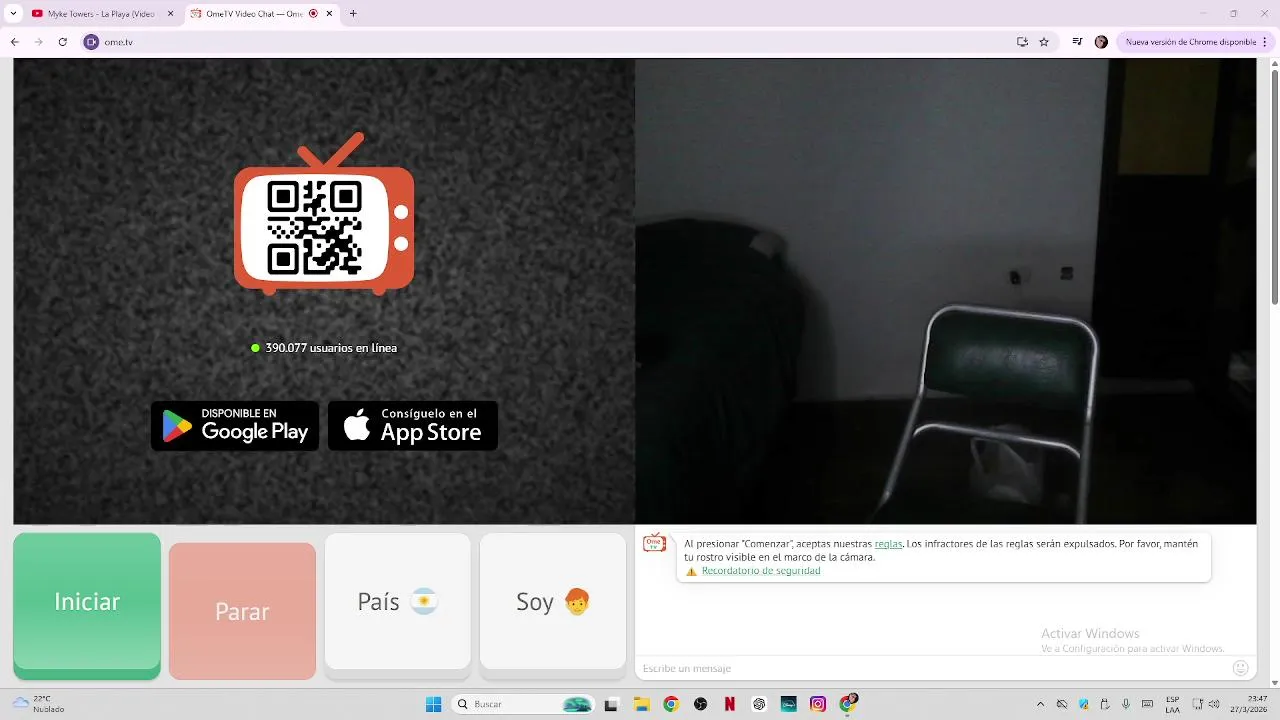Open the first Chrome icon on the taskbar
1280x720 pixels.
(671, 704)
